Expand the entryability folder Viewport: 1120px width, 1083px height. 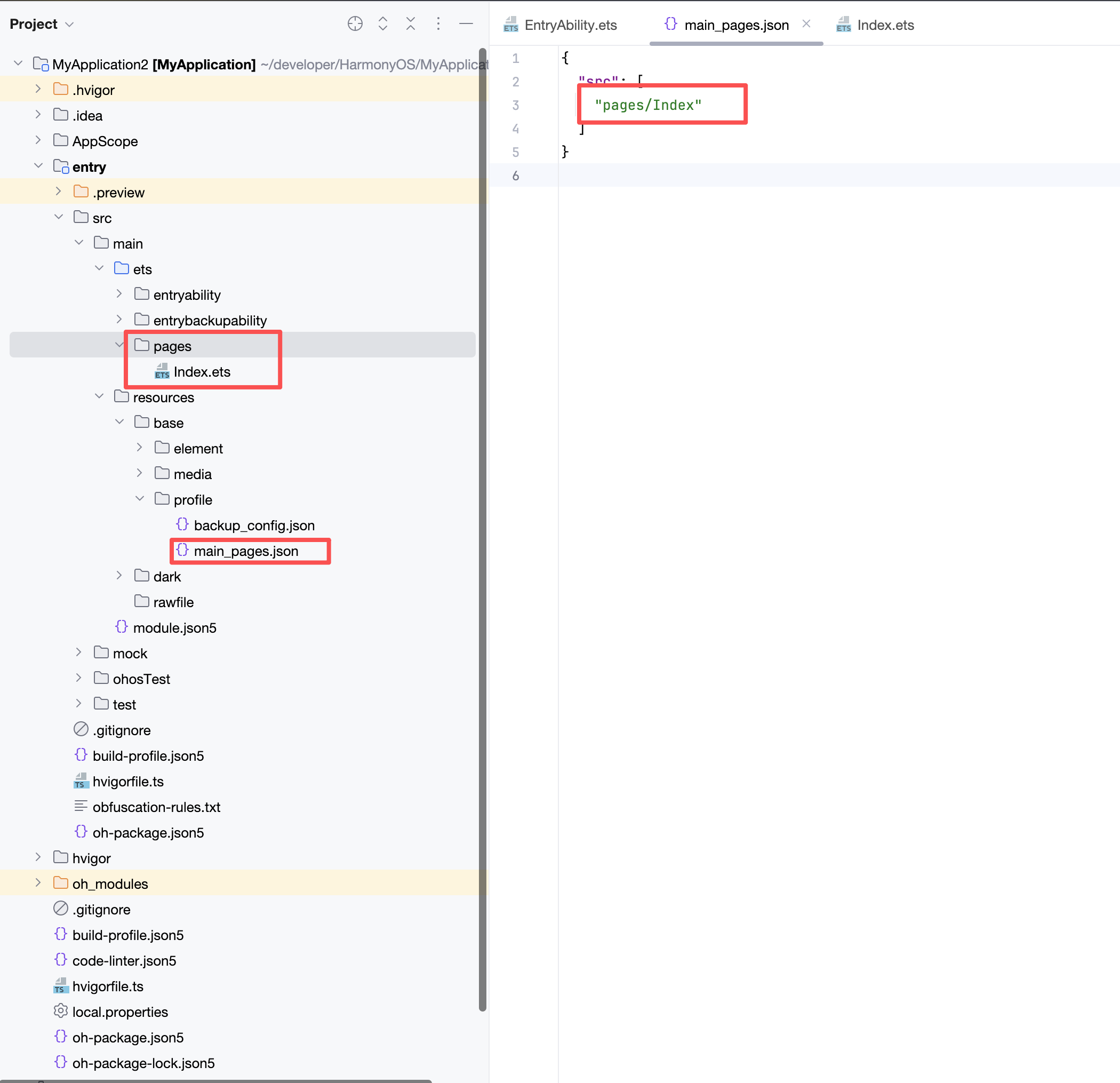pyautogui.click(x=119, y=294)
